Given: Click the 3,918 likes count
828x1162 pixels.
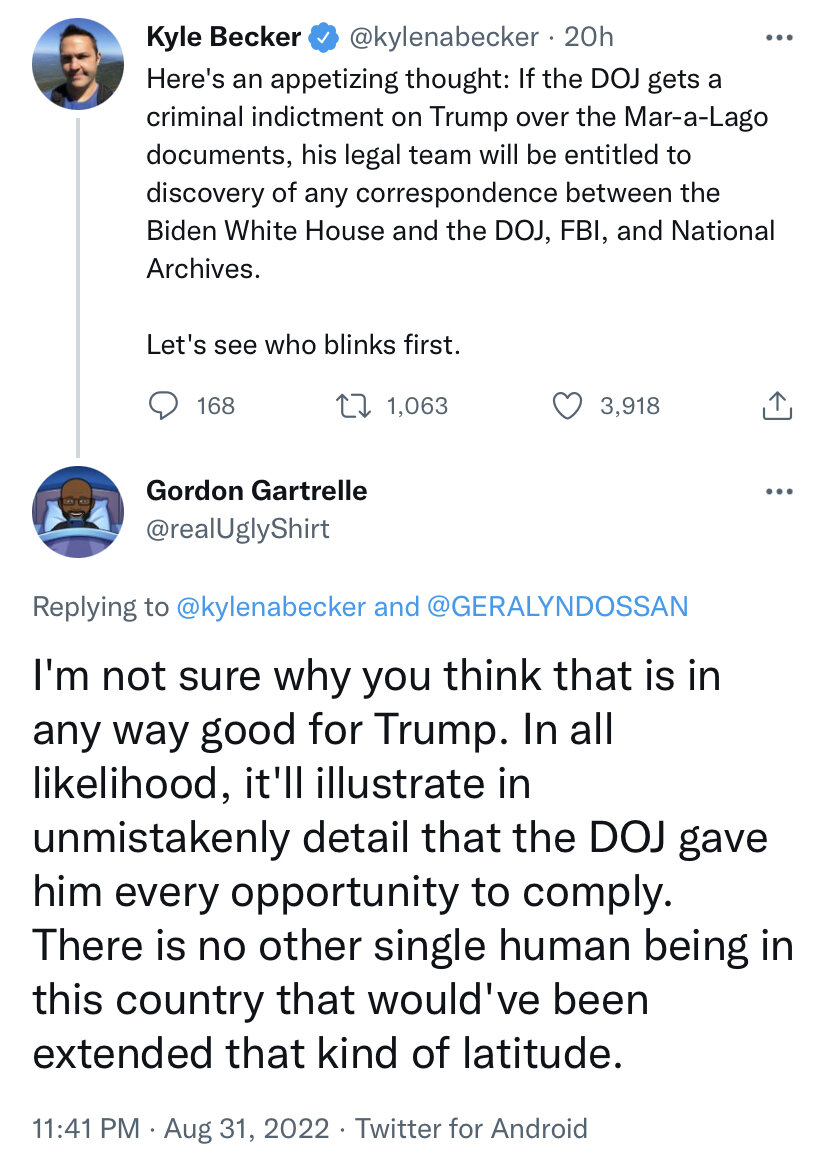Looking at the screenshot, I should pyautogui.click(x=629, y=406).
